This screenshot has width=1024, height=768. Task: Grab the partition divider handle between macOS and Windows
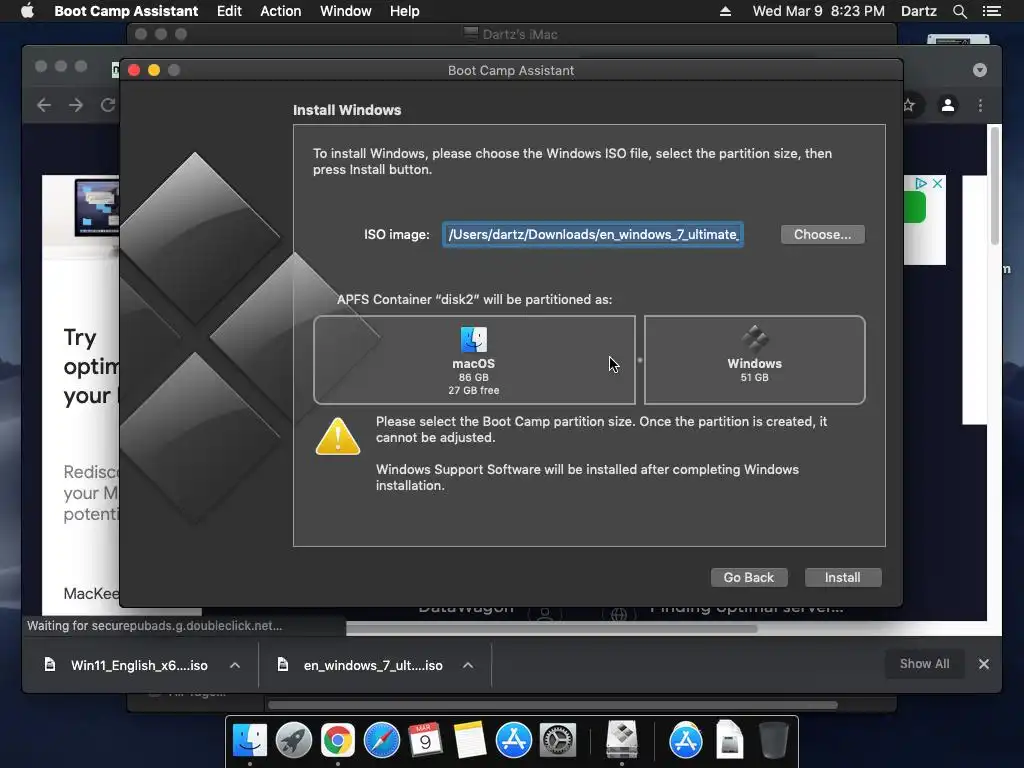tap(640, 360)
